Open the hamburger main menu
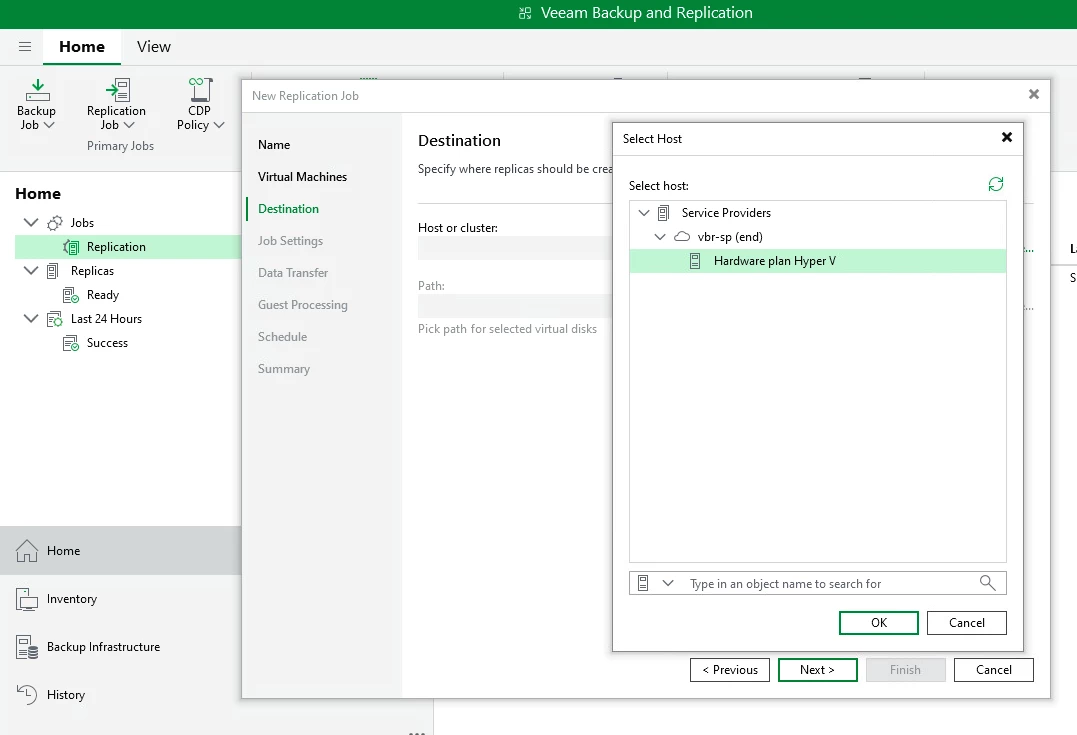This screenshot has width=1077, height=735. pyautogui.click(x=25, y=47)
